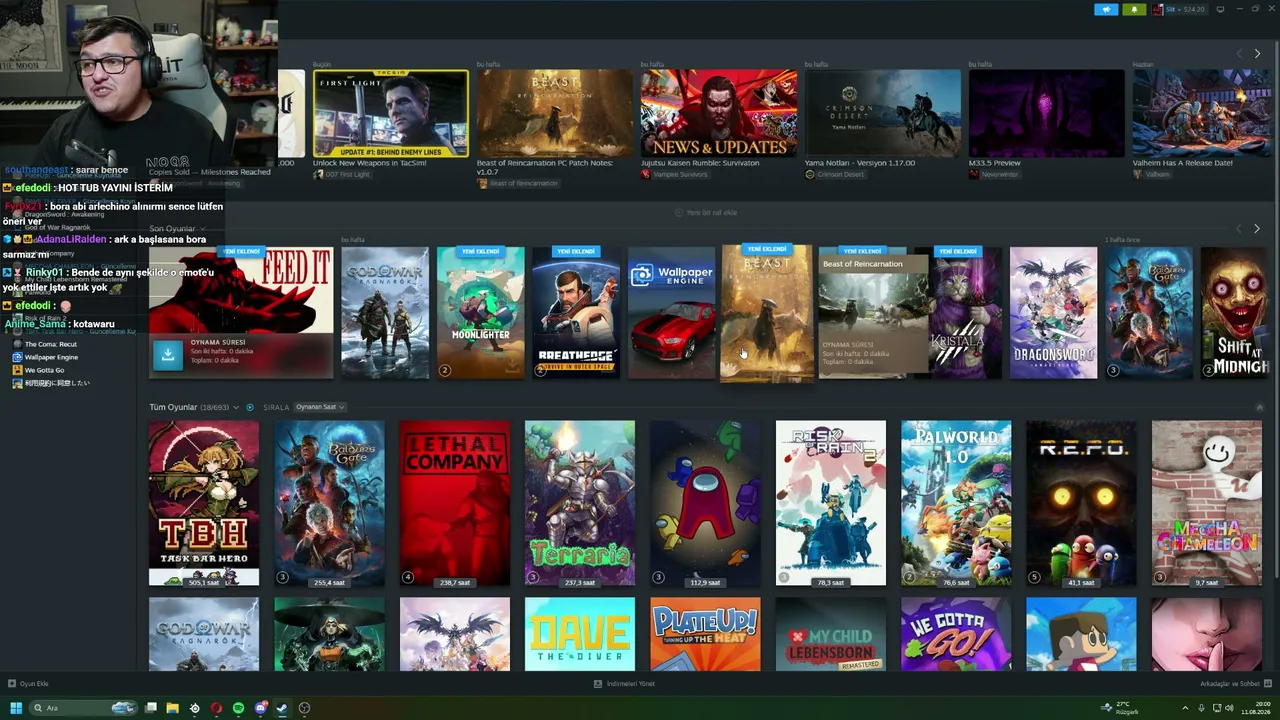Open My Child Lebensborn Remastered tile
Viewport: 1280px width, 720px height.
click(831, 634)
